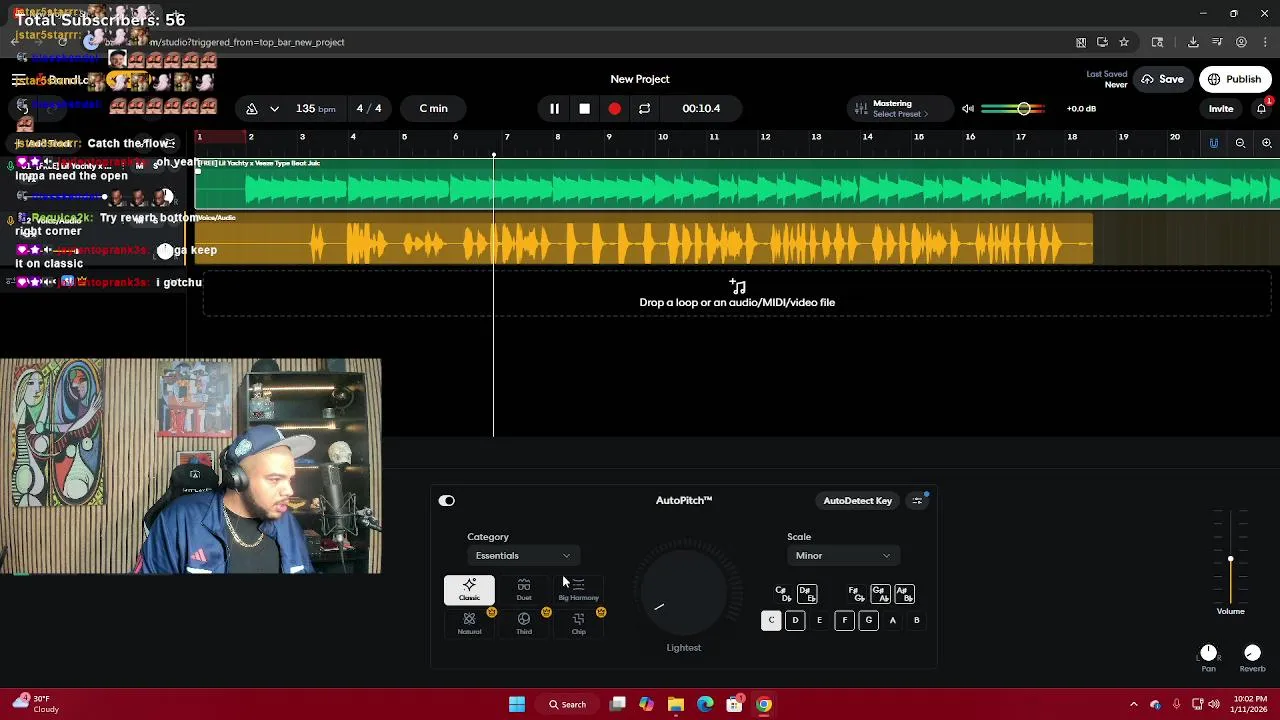
Task: Open Chrome profile icon
Action: click(x=1241, y=42)
